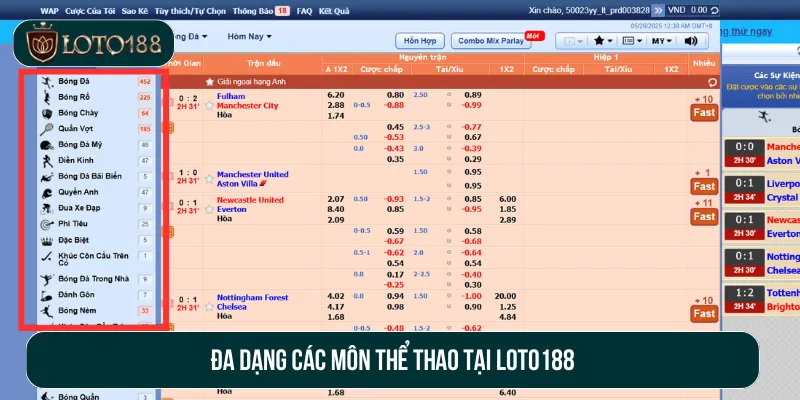Viewport: 800px width, 400px height.
Task: Open the Hôm Nay date dropdown
Action: coord(249,36)
